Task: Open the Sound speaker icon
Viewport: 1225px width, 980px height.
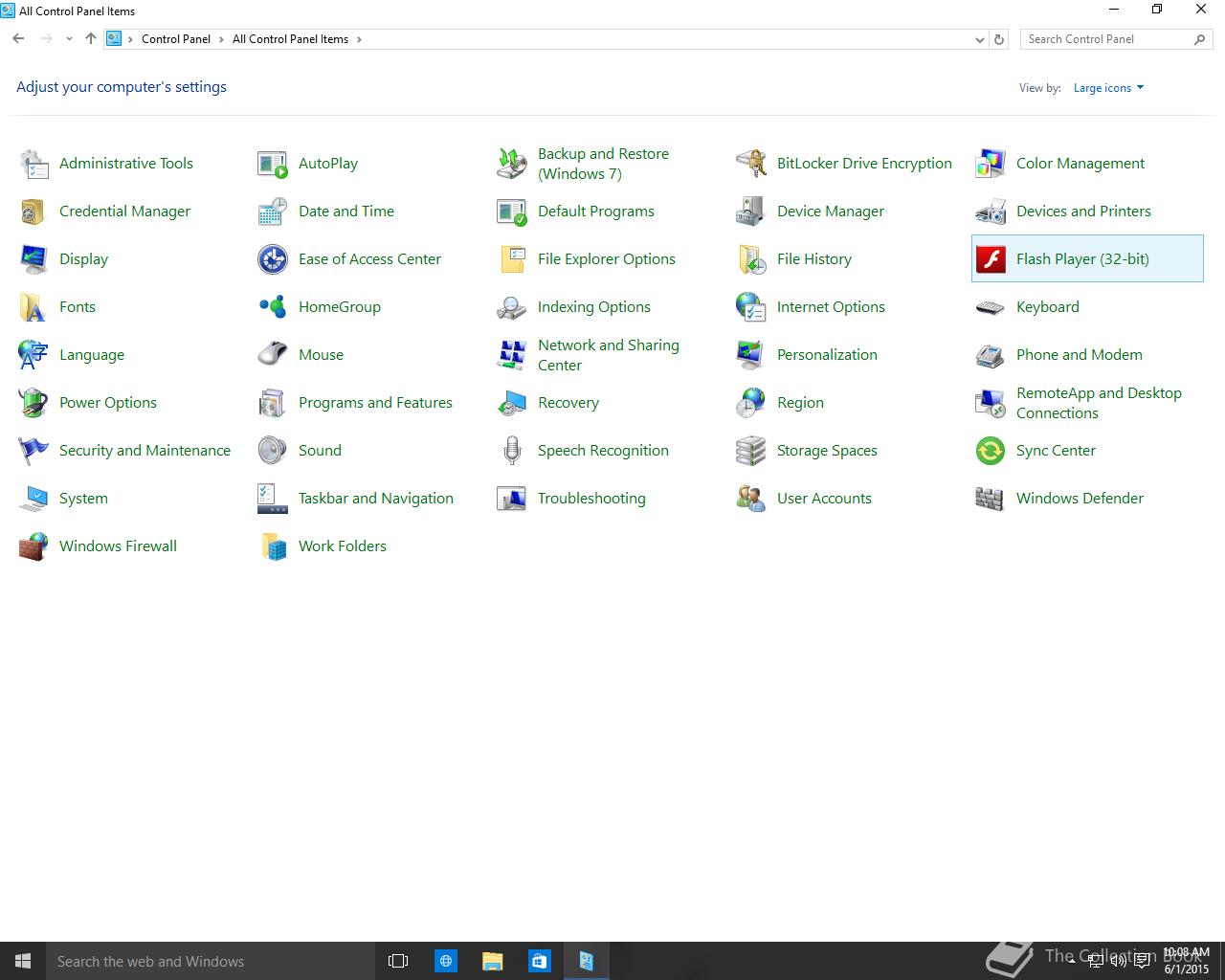Action: 273,451
